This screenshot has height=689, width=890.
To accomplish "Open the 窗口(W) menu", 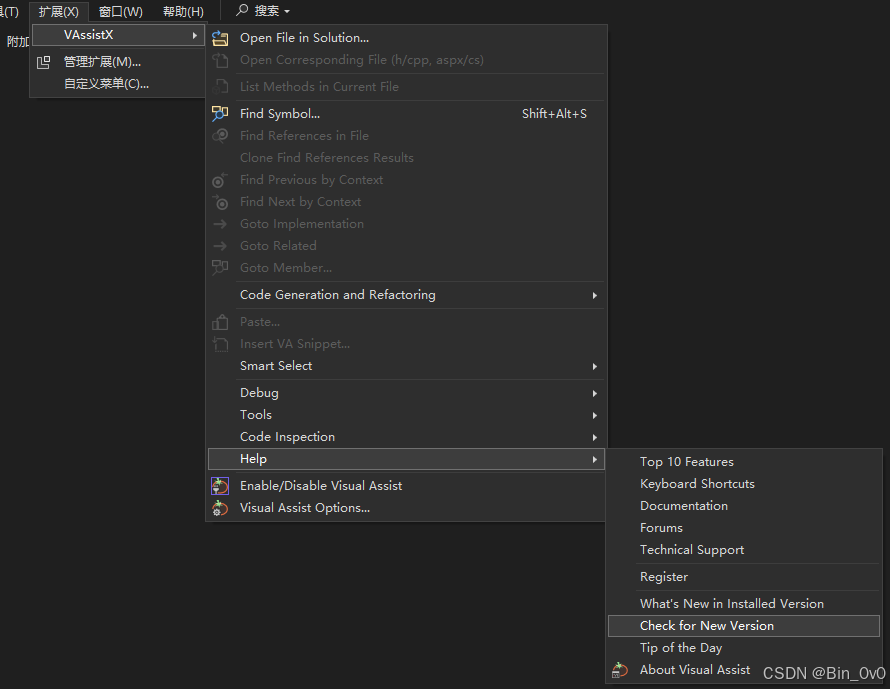I will tap(120, 11).
